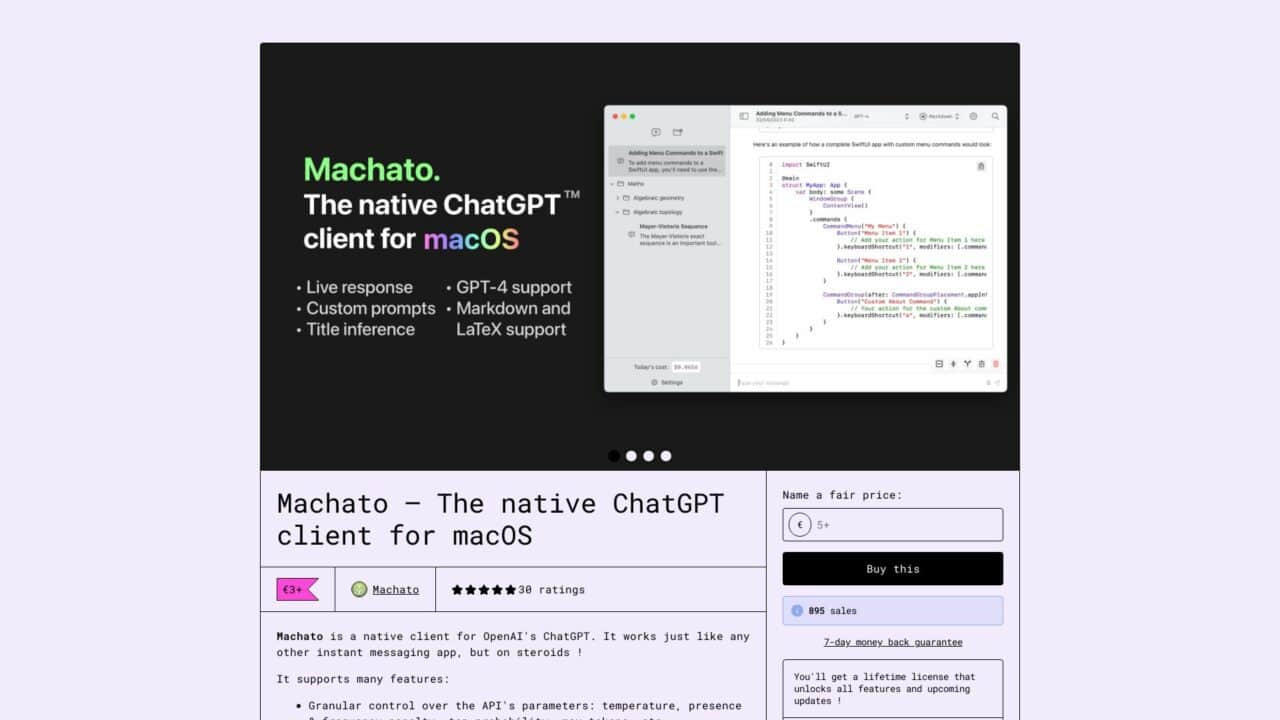Click the collapse message box icon

(939, 364)
